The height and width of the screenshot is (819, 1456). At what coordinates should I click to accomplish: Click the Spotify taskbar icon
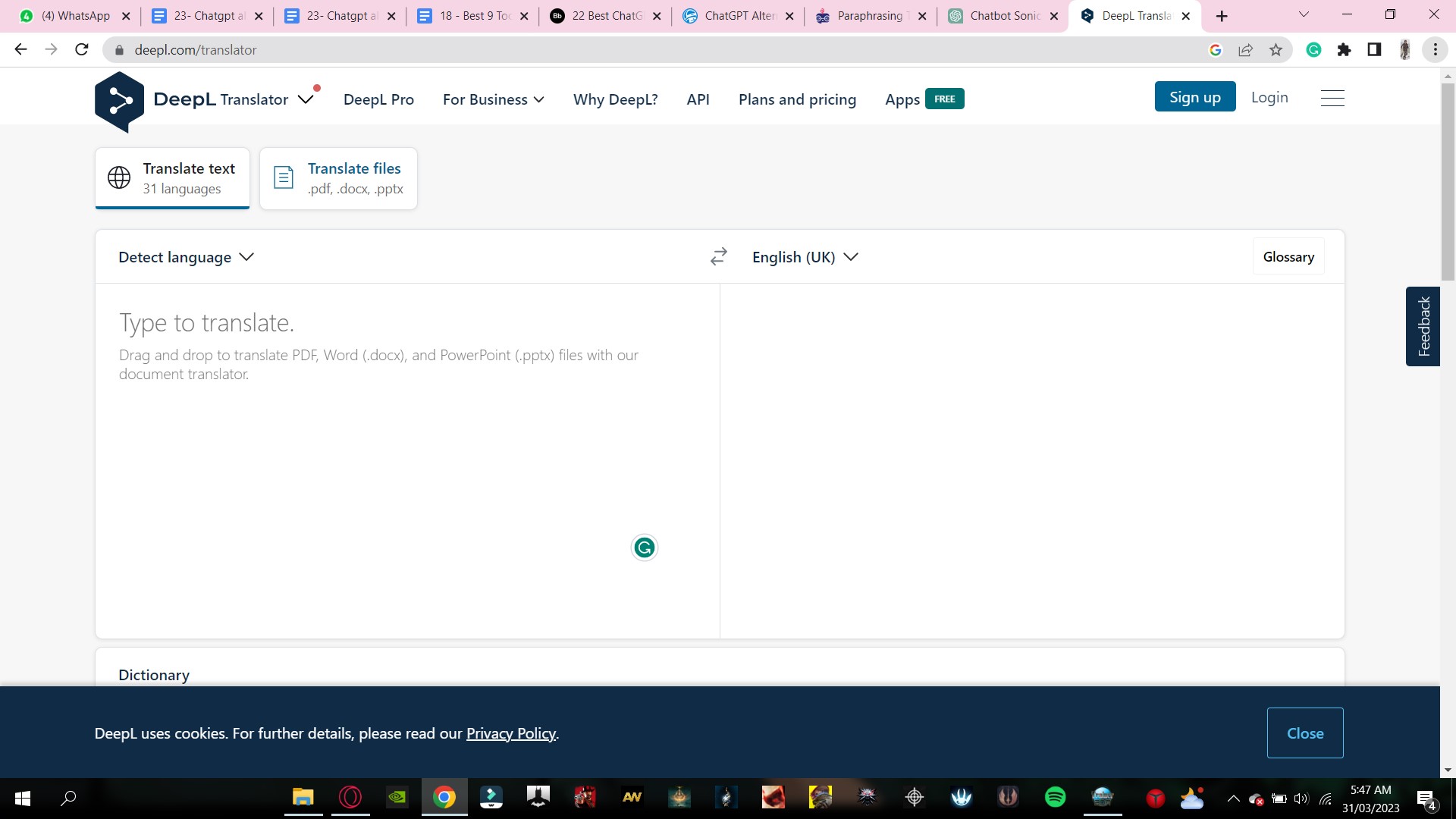click(1055, 797)
